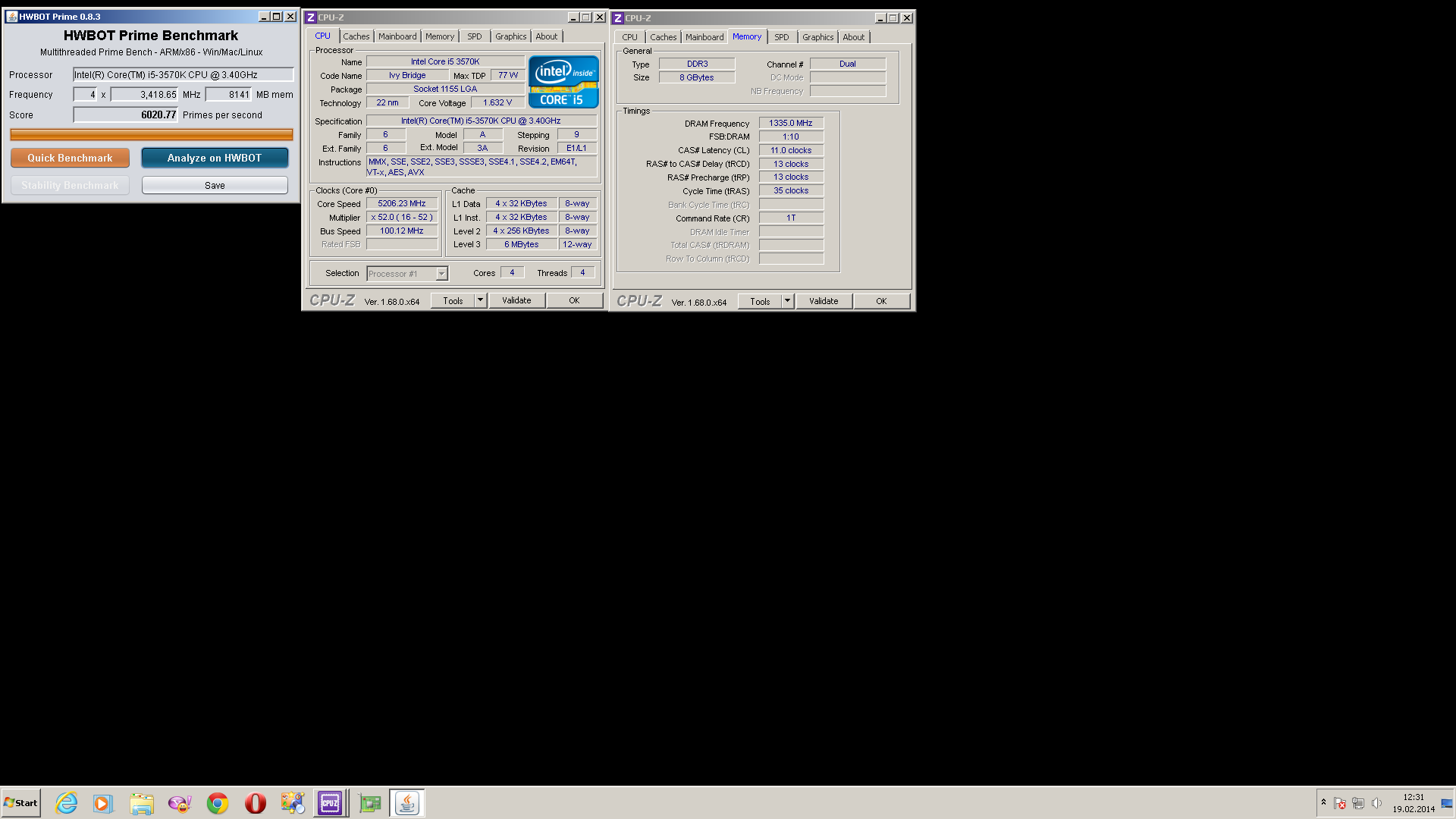Click Cycle Time value 35 clocks
This screenshot has height=819, width=1456.
point(791,190)
